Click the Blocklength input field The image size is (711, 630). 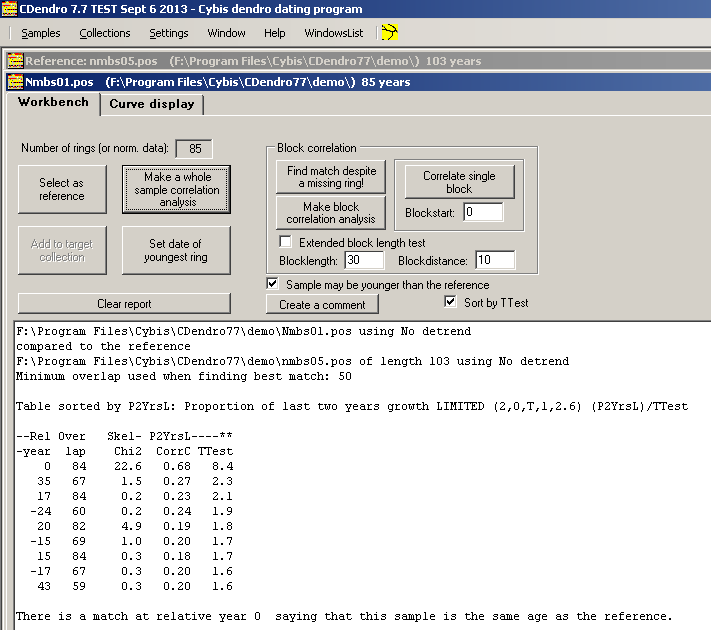(364, 260)
